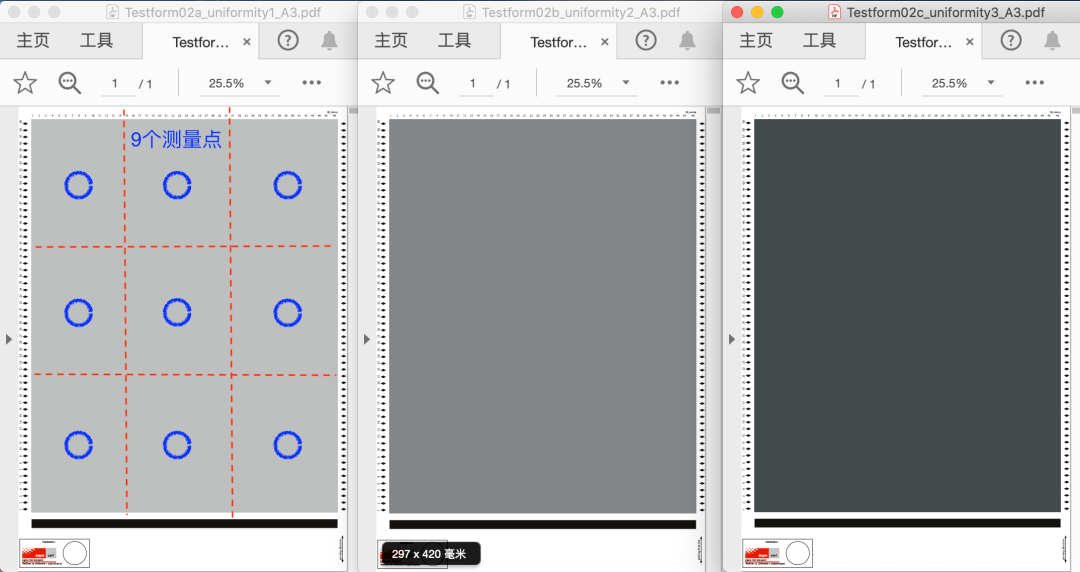Bookmark with star icon in Testform02a window
Image resolution: width=1080 pixels, height=572 pixels.
[25, 83]
